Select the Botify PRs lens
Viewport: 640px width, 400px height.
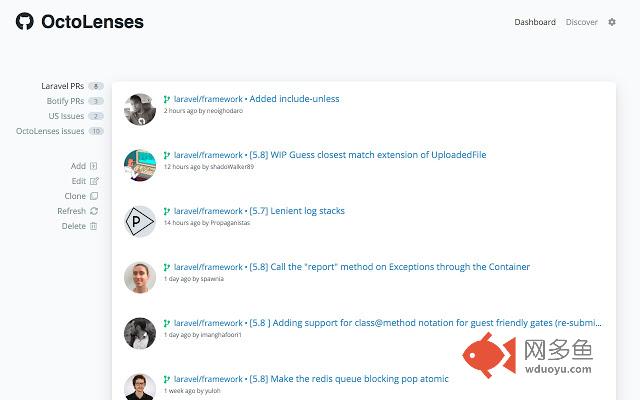point(65,101)
